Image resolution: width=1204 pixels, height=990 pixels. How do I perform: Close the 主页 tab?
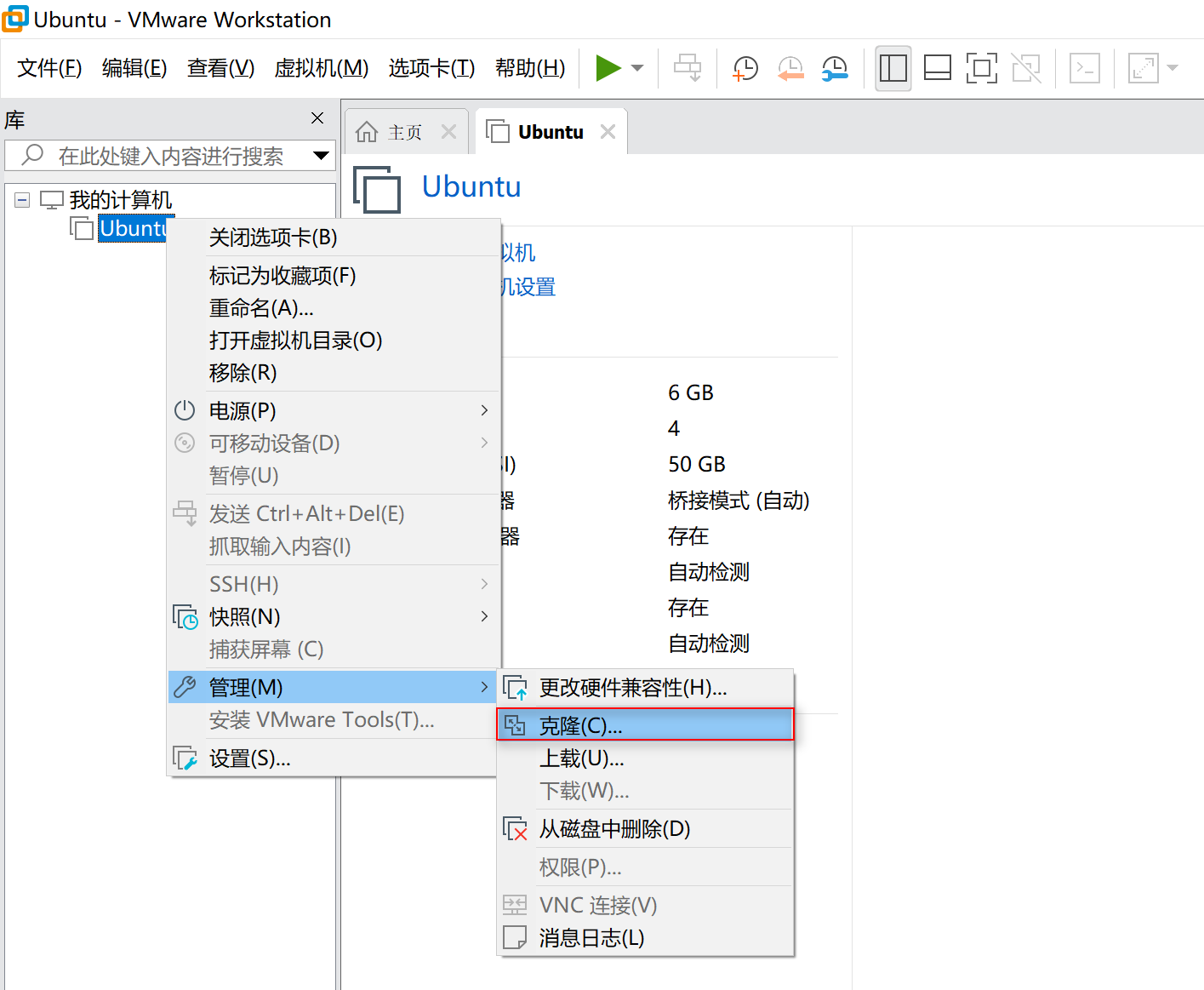click(x=448, y=132)
